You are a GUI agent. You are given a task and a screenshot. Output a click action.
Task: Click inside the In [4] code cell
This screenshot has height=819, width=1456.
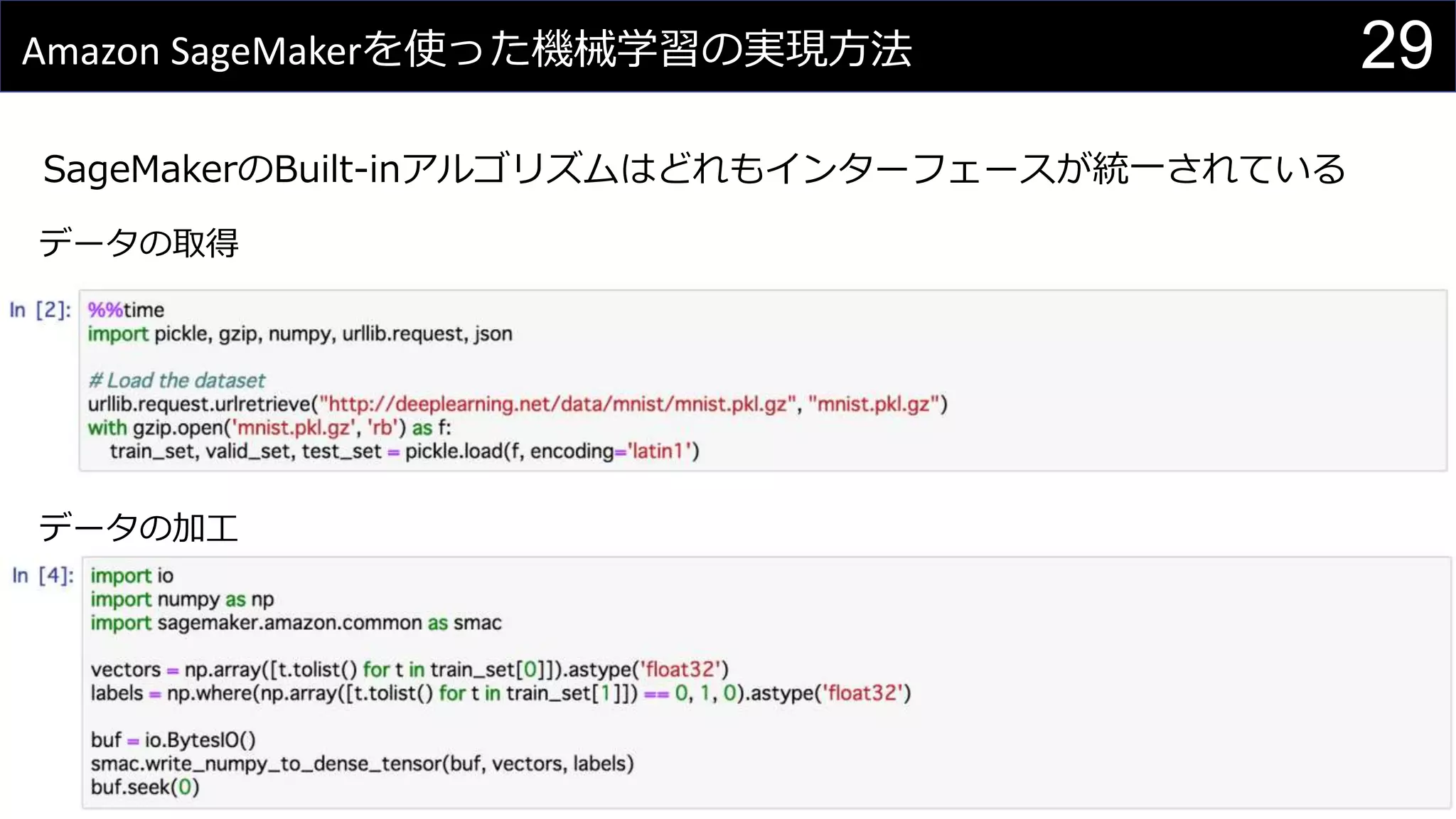click(766, 682)
